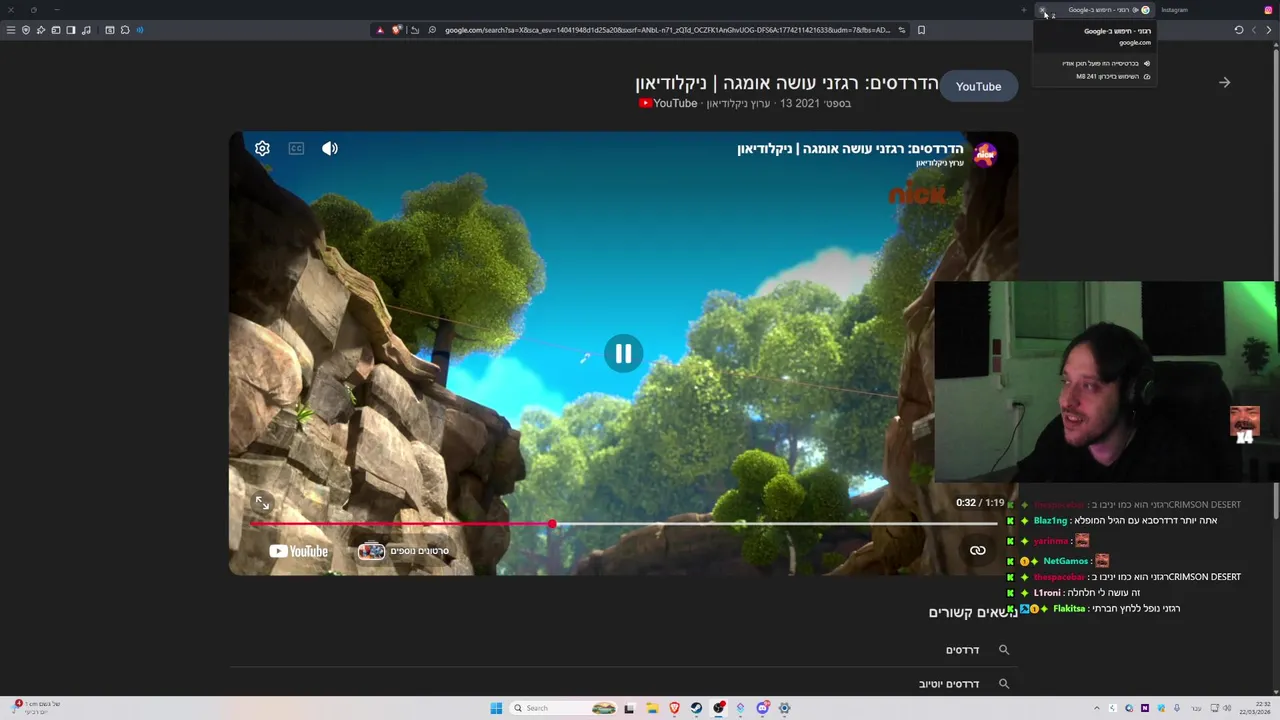Open extensions puzzle icon in toolbar
1280x720 pixels.
(x=125, y=30)
